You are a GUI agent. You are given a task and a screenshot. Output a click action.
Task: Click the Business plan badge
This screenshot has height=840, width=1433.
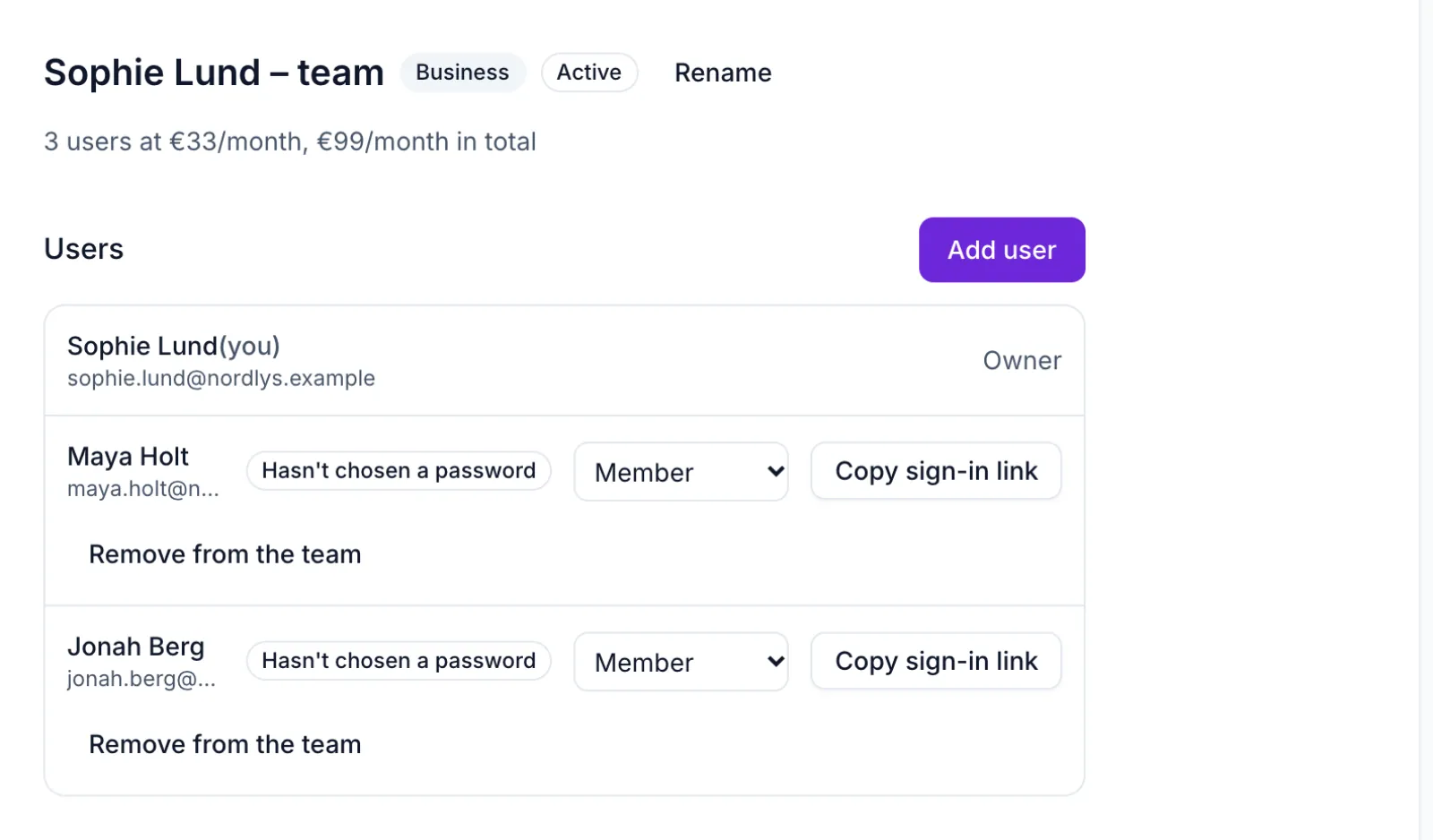tap(462, 73)
